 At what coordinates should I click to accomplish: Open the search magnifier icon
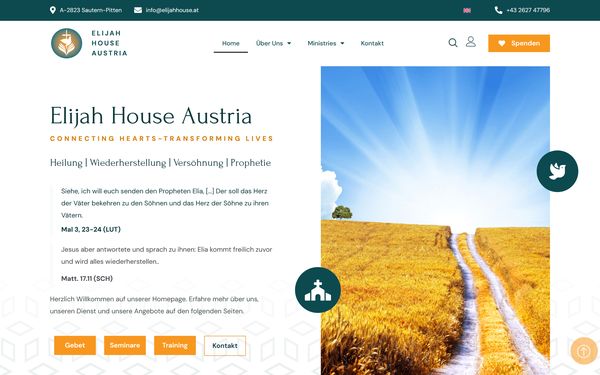(x=453, y=42)
